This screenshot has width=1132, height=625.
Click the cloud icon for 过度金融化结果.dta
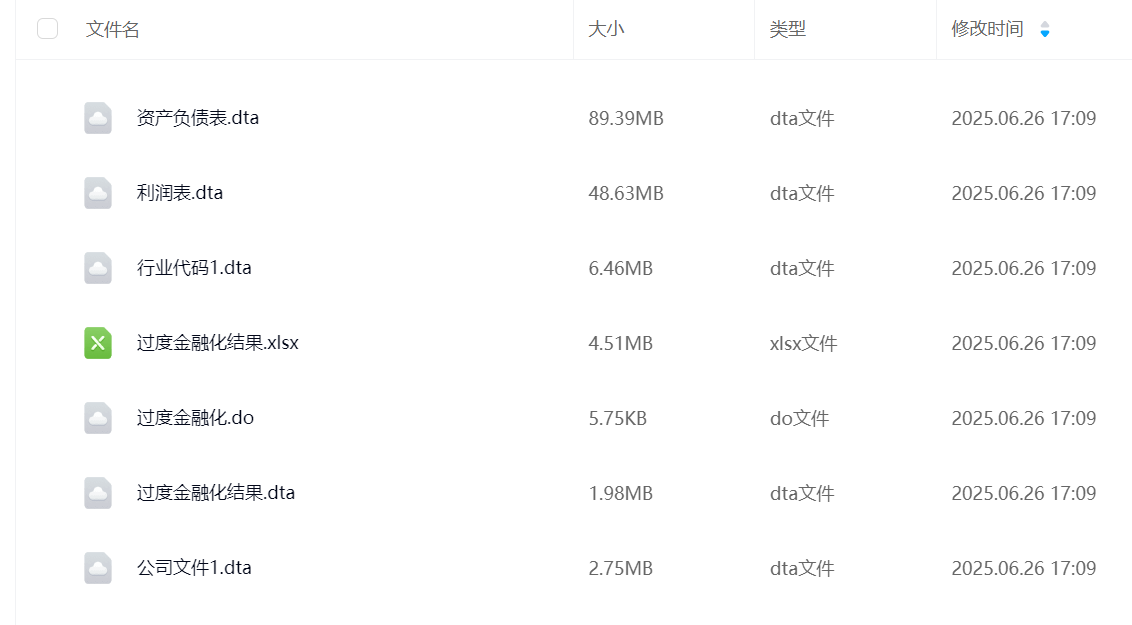98,493
